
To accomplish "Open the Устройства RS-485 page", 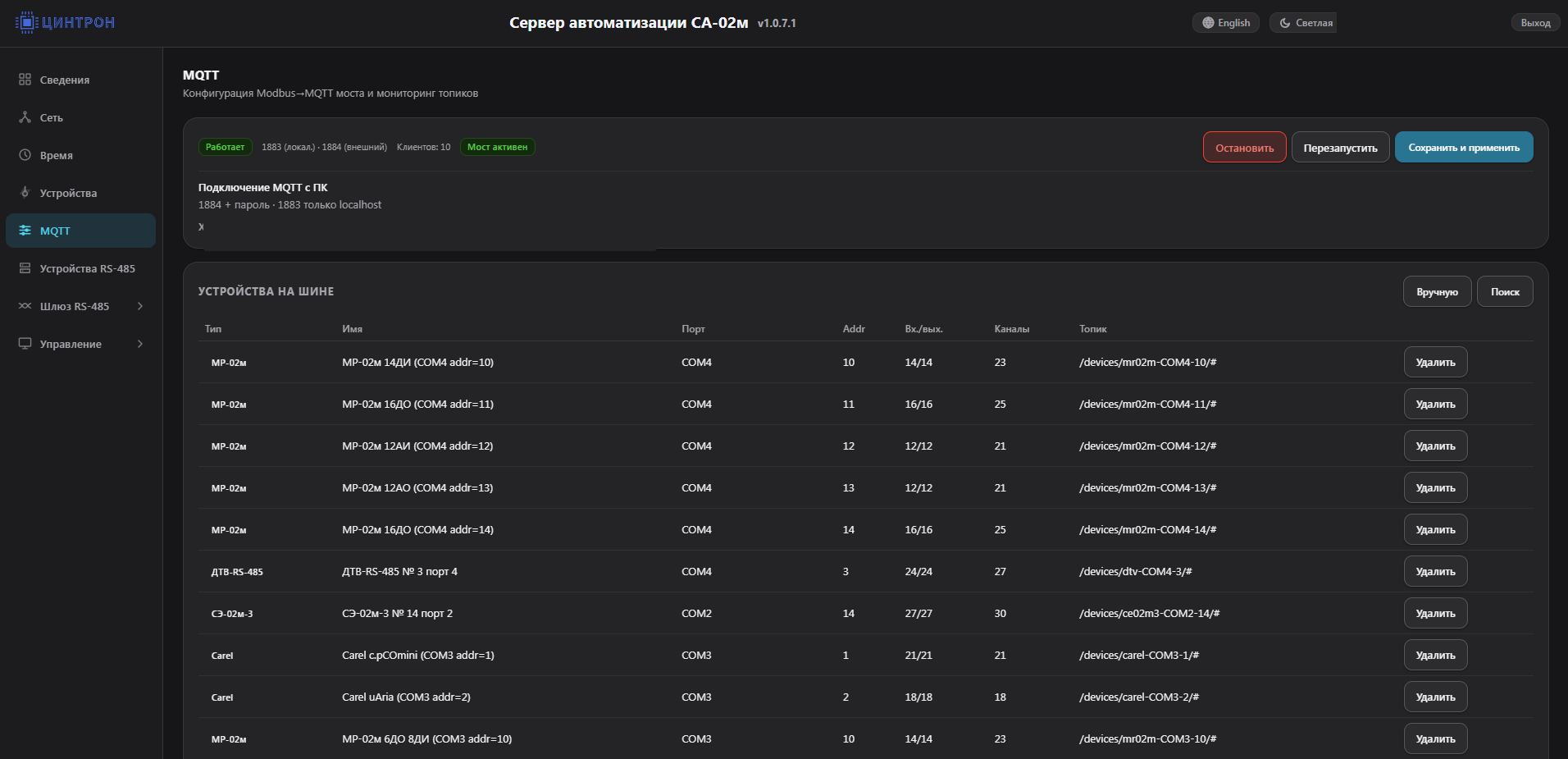I will pyautogui.click(x=80, y=268).
